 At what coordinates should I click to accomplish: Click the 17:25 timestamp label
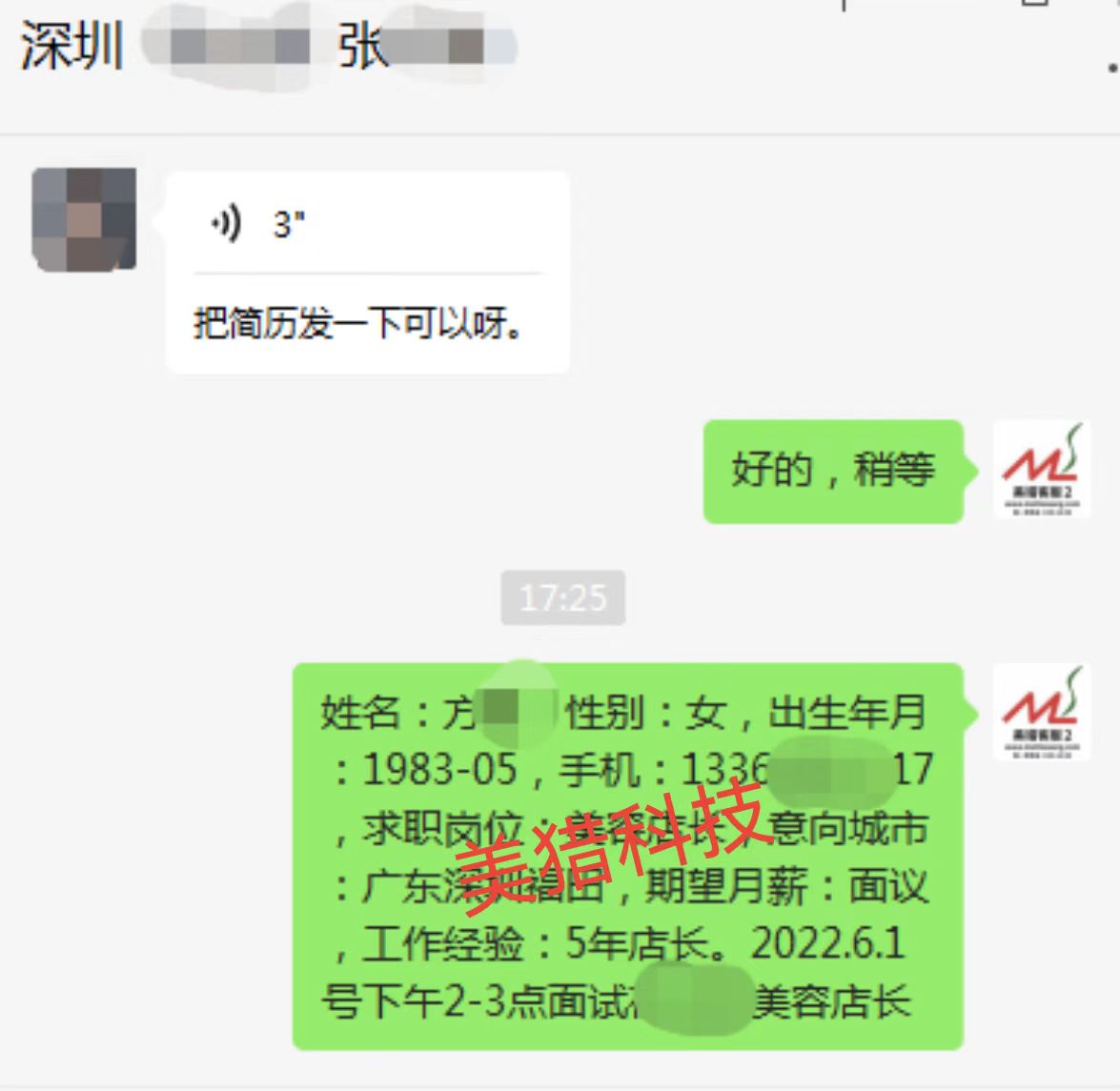pyautogui.click(x=562, y=597)
